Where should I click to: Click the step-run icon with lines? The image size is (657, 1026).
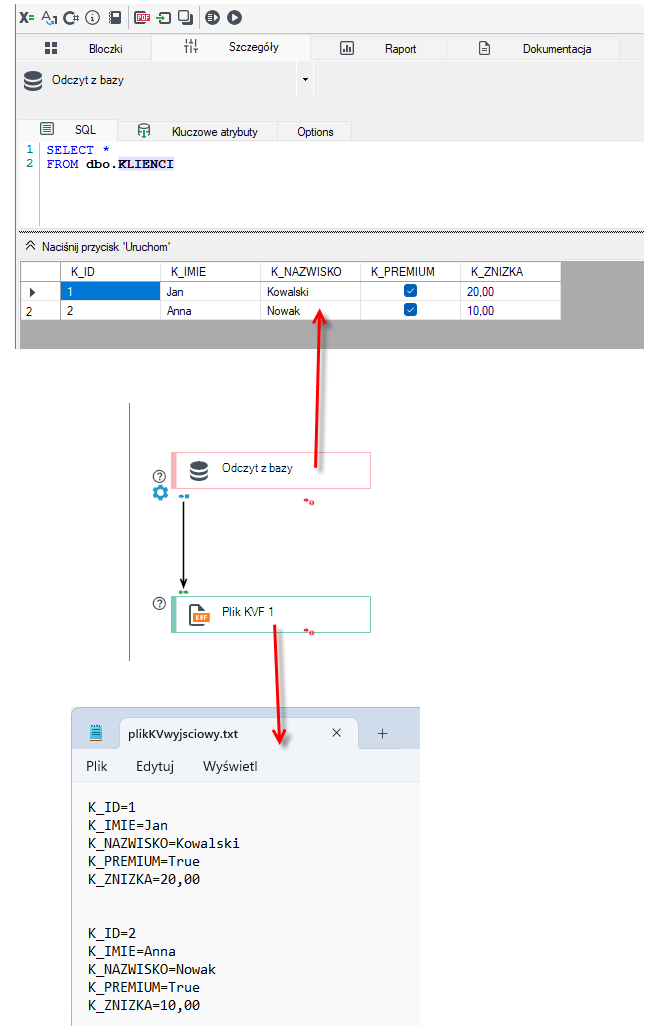tap(212, 18)
